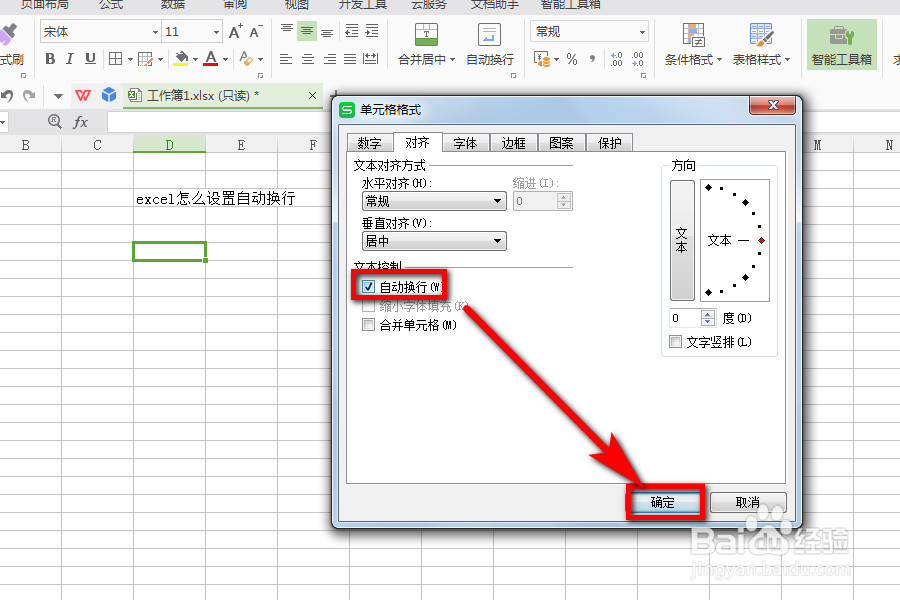Image resolution: width=900 pixels, height=600 pixels.
Task: Click the increase font size icon
Action: (x=235, y=32)
